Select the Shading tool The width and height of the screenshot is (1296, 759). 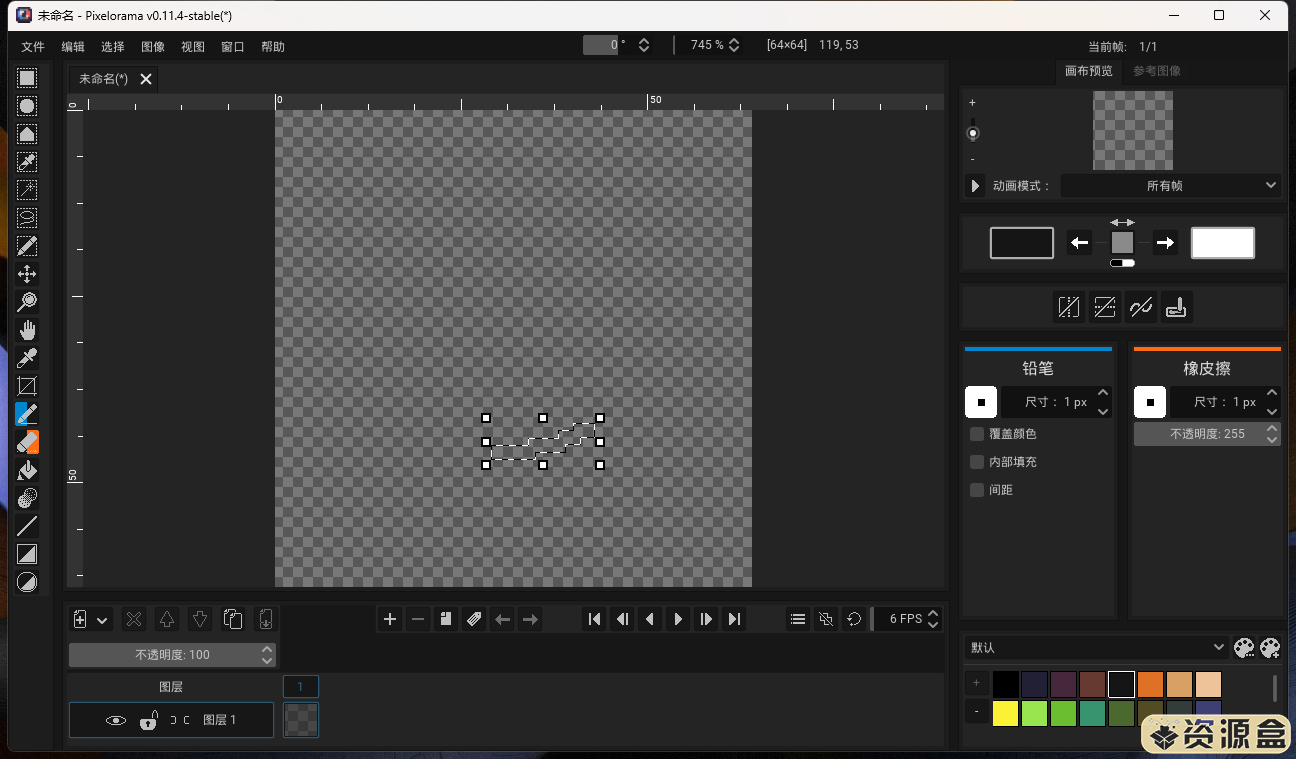[x=27, y=498]
